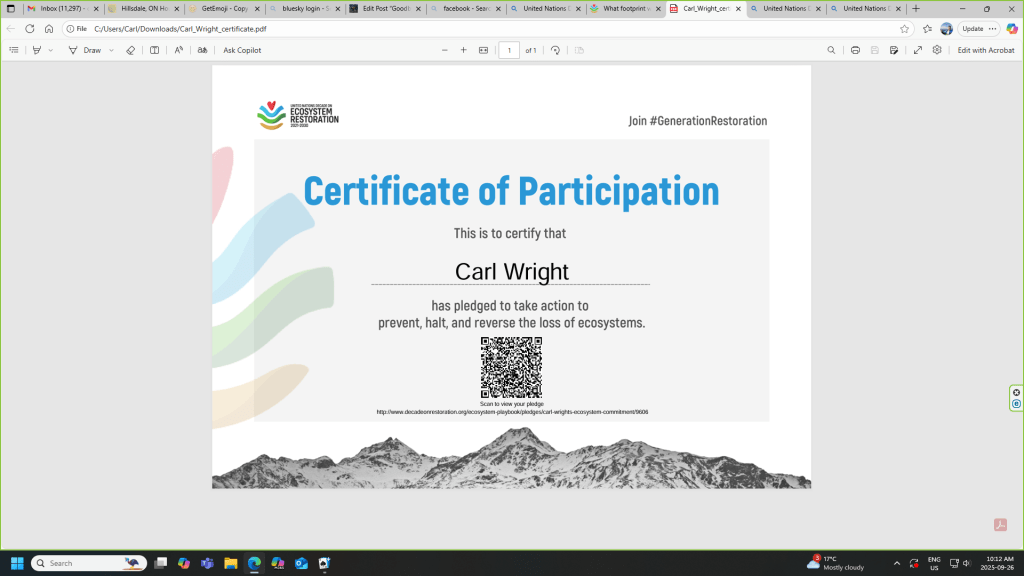This screenshot has width=1024, height=576.
Task: Open PDF settings gear
Action: 937,50
